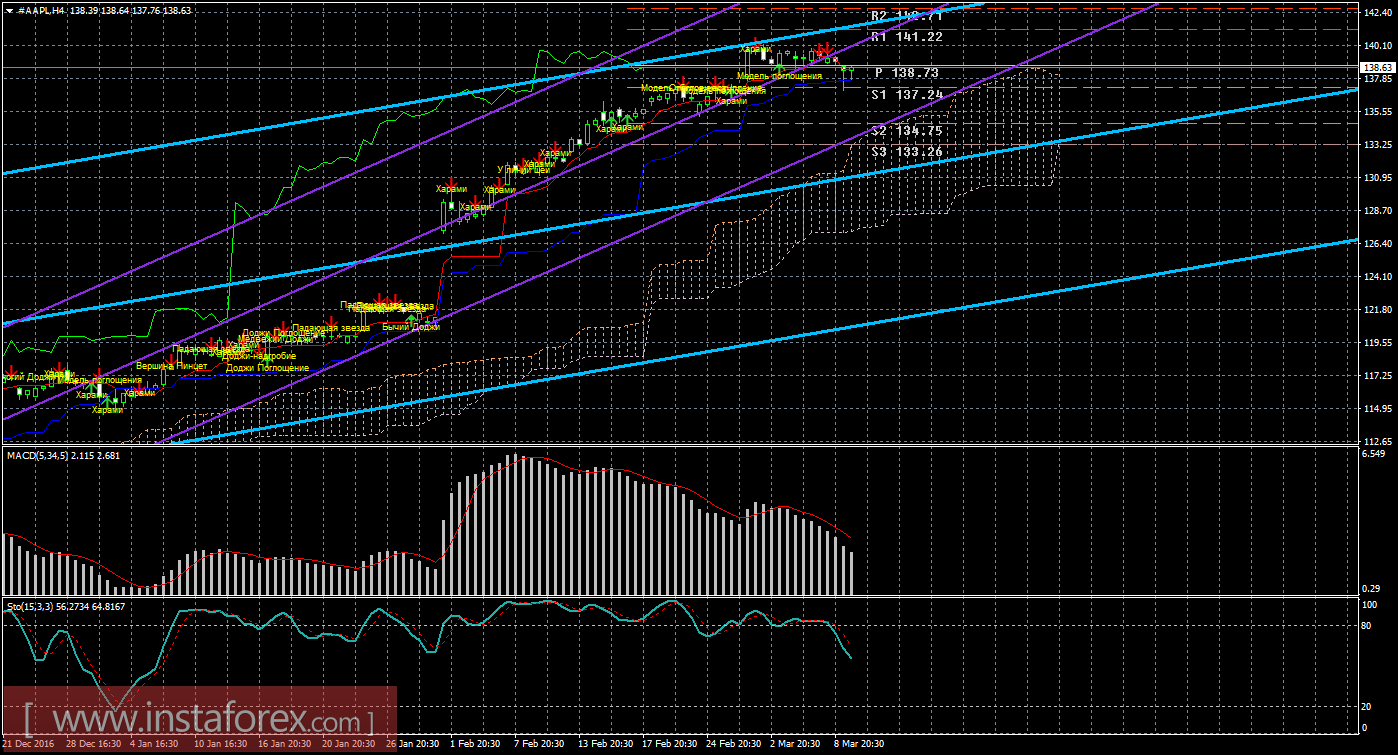Image resolution: width=1398 pixels, height=755 pixels.
Task: Click the 142.40 price axis value
Action: [x=1378, y=12]
